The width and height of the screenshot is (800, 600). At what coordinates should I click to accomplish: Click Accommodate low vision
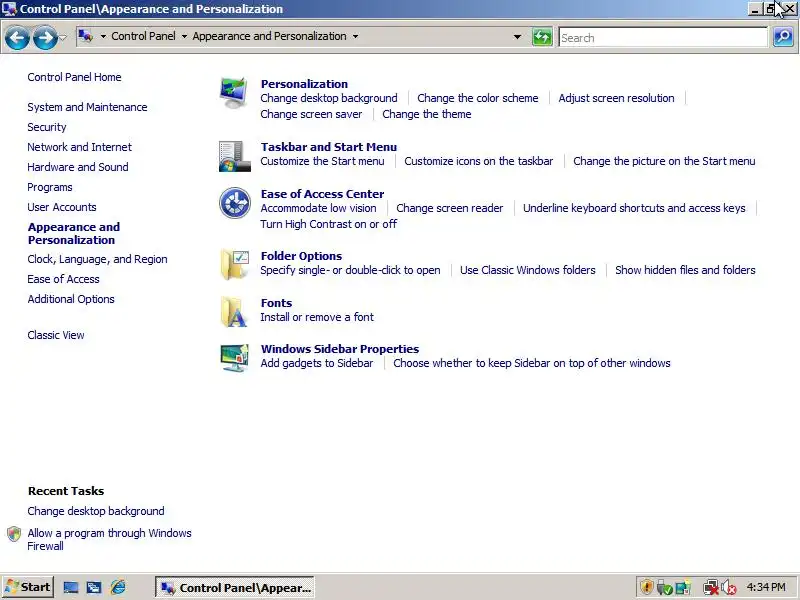tap(318, 208)
